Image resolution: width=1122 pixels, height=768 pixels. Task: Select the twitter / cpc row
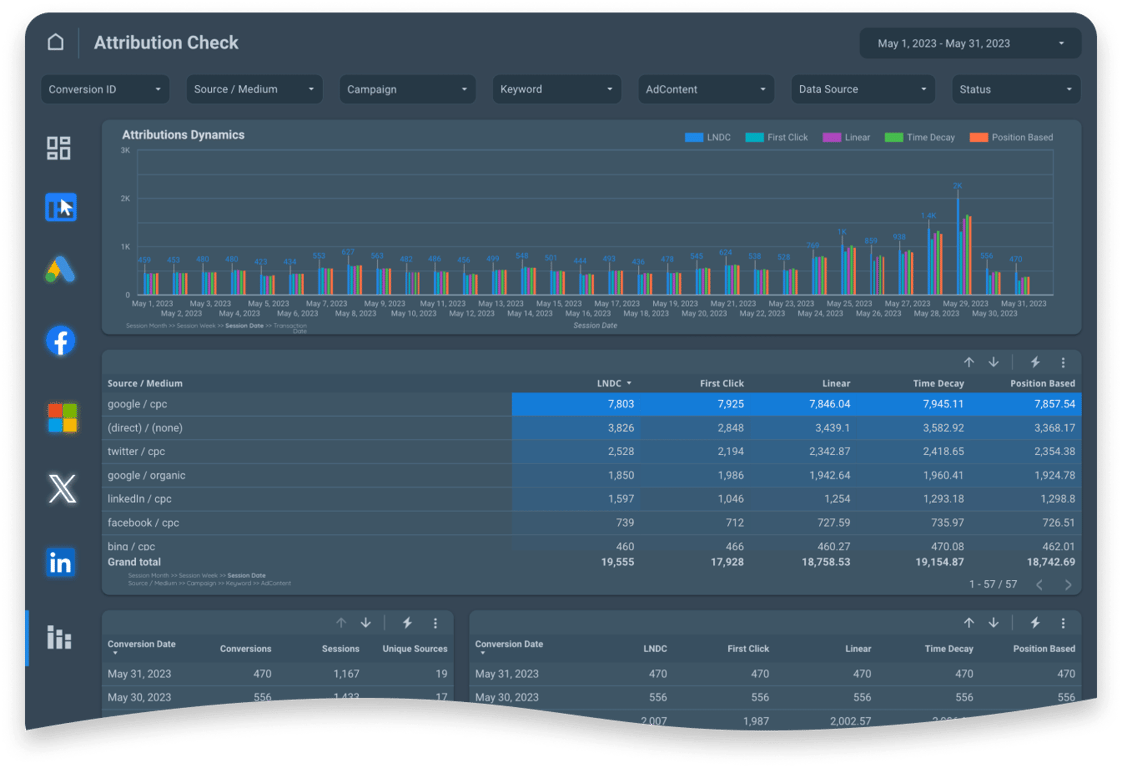point(591,452)
